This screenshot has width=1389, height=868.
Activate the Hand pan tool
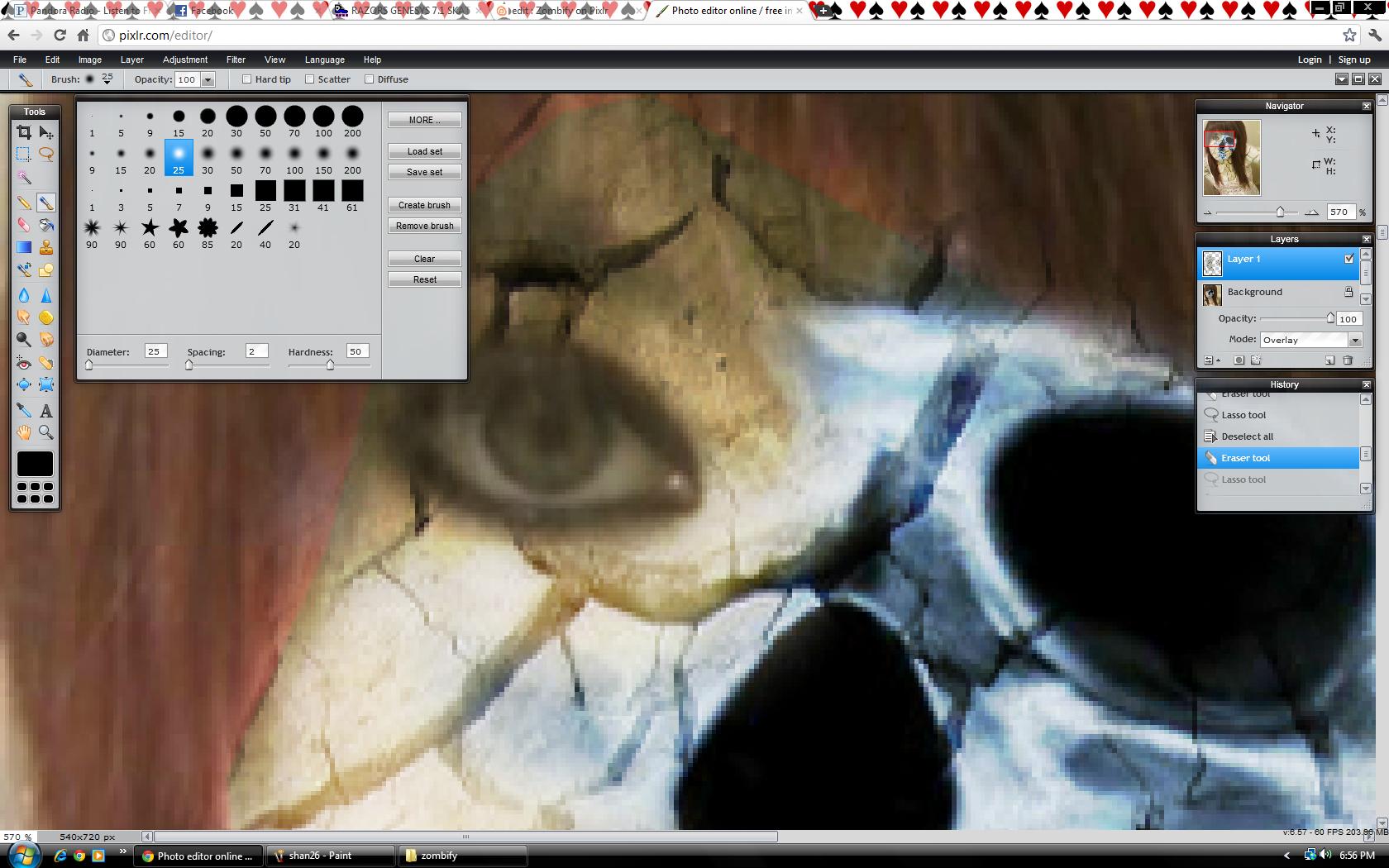[24, 432]
